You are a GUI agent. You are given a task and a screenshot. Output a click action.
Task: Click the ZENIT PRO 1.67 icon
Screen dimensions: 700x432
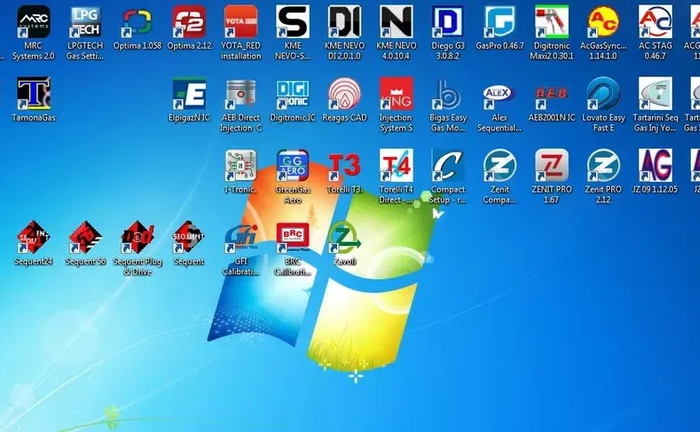[x=551, y=166]
